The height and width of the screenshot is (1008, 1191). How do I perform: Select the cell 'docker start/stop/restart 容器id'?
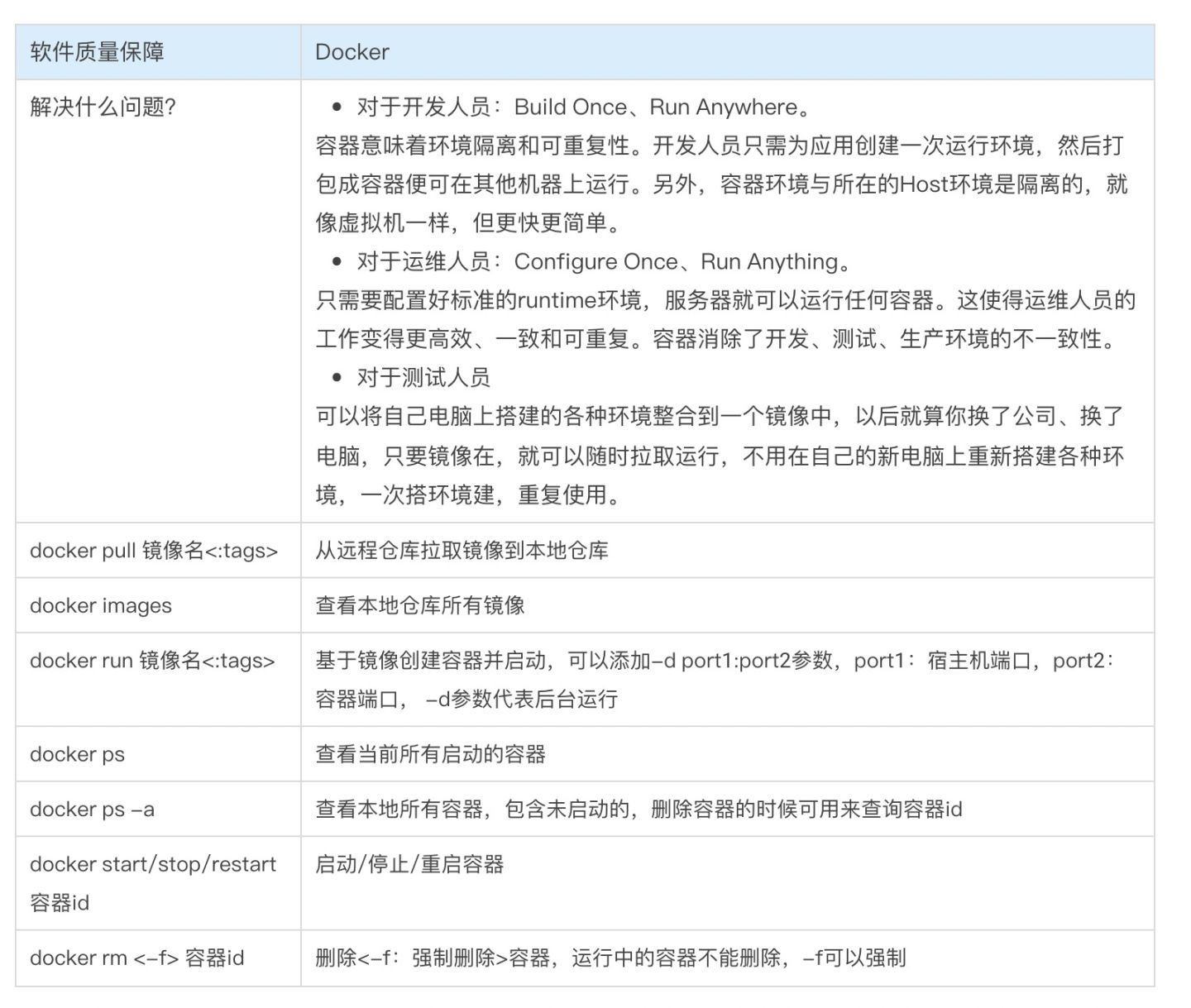coord(157,883)
